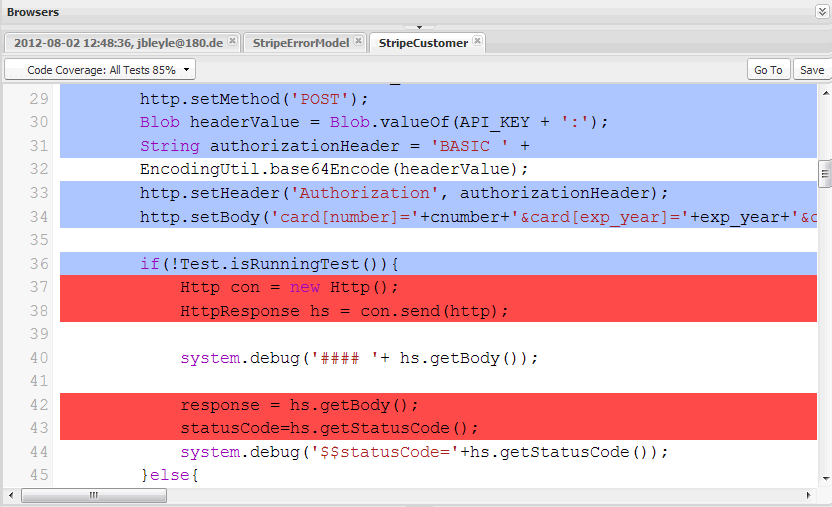Collapse the Browsers panel with the chevron icon
Screen dimensions: 832x507
(x=822, y=12)
